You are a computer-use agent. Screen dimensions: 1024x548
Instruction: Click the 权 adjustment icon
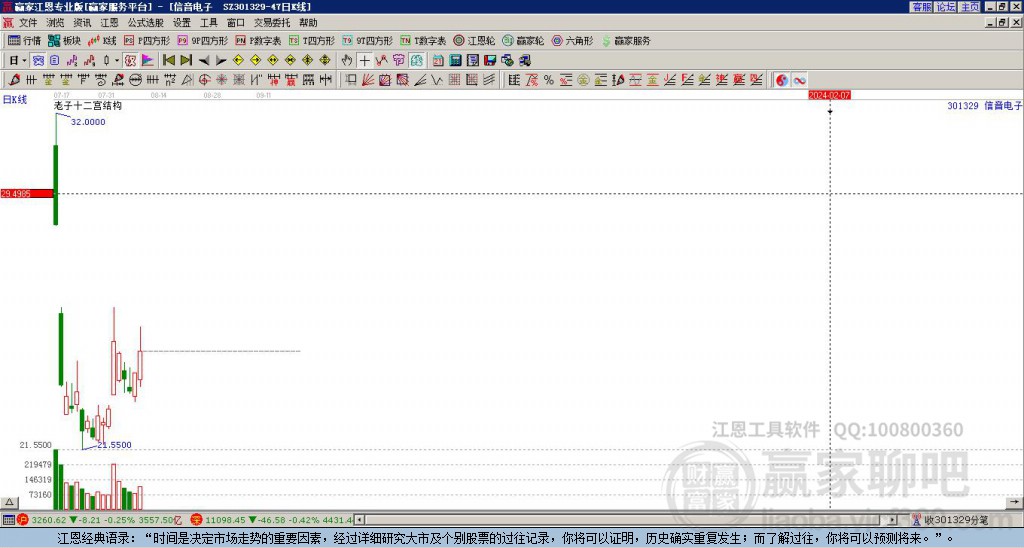(130, 61)
